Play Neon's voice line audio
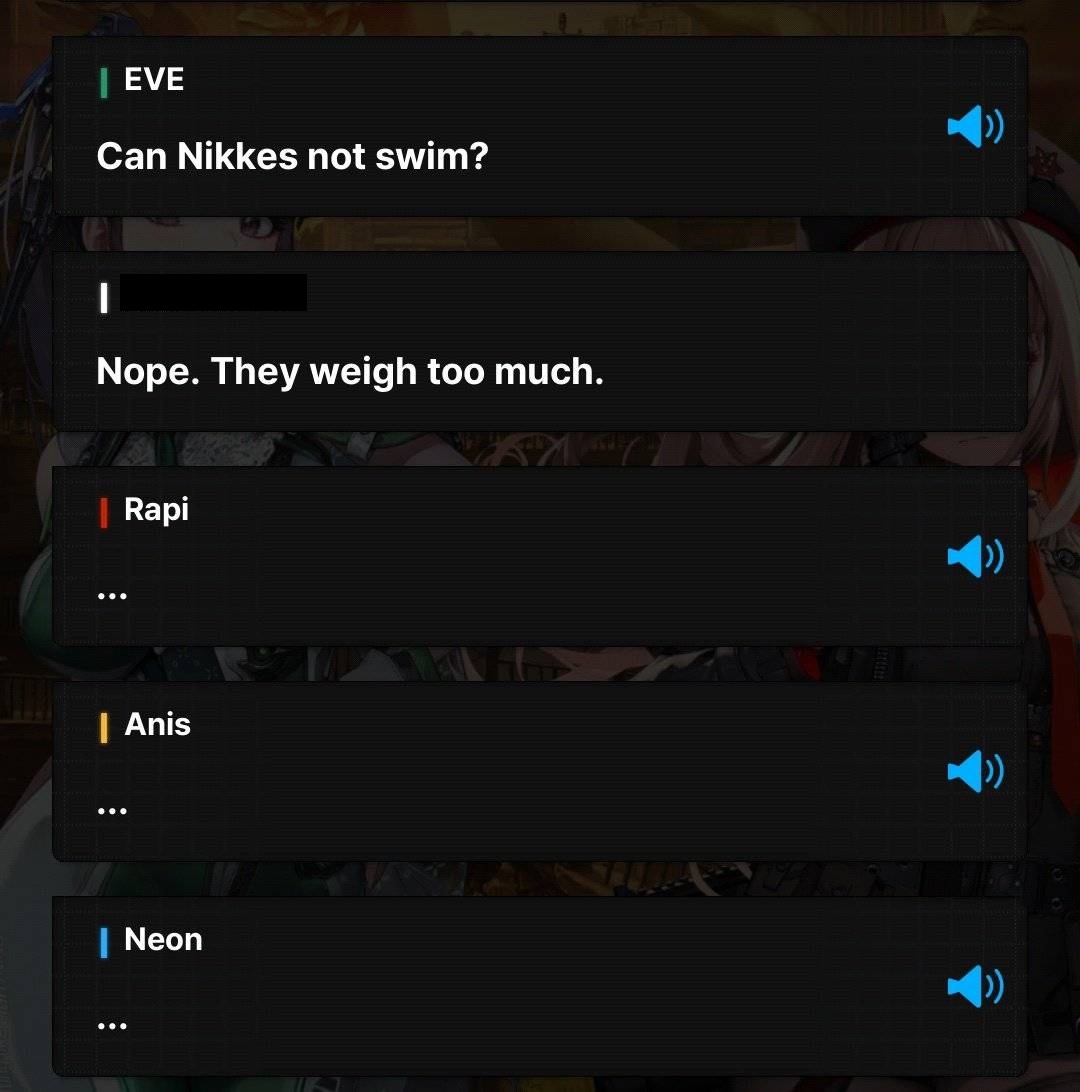Viewport: 1080px width, 1092px height. click(975, 986)
